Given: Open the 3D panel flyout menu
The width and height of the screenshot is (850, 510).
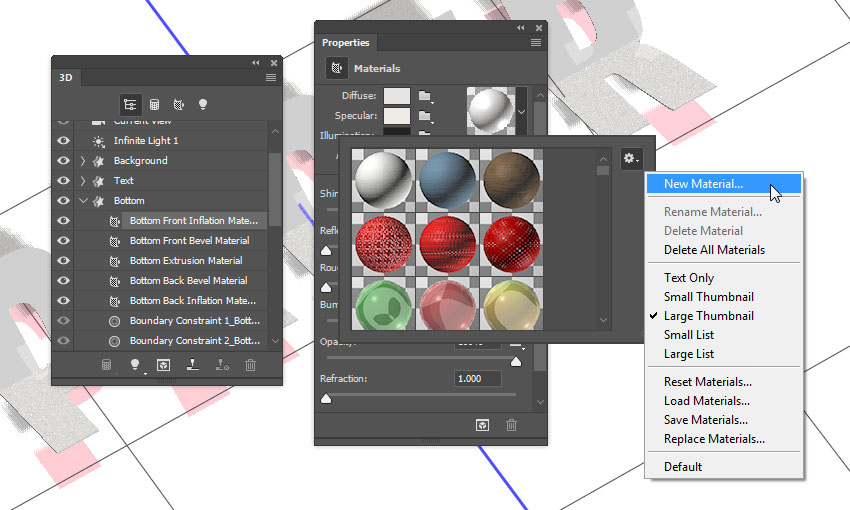Looking at the screenshot, I should (x=271, y=78).
